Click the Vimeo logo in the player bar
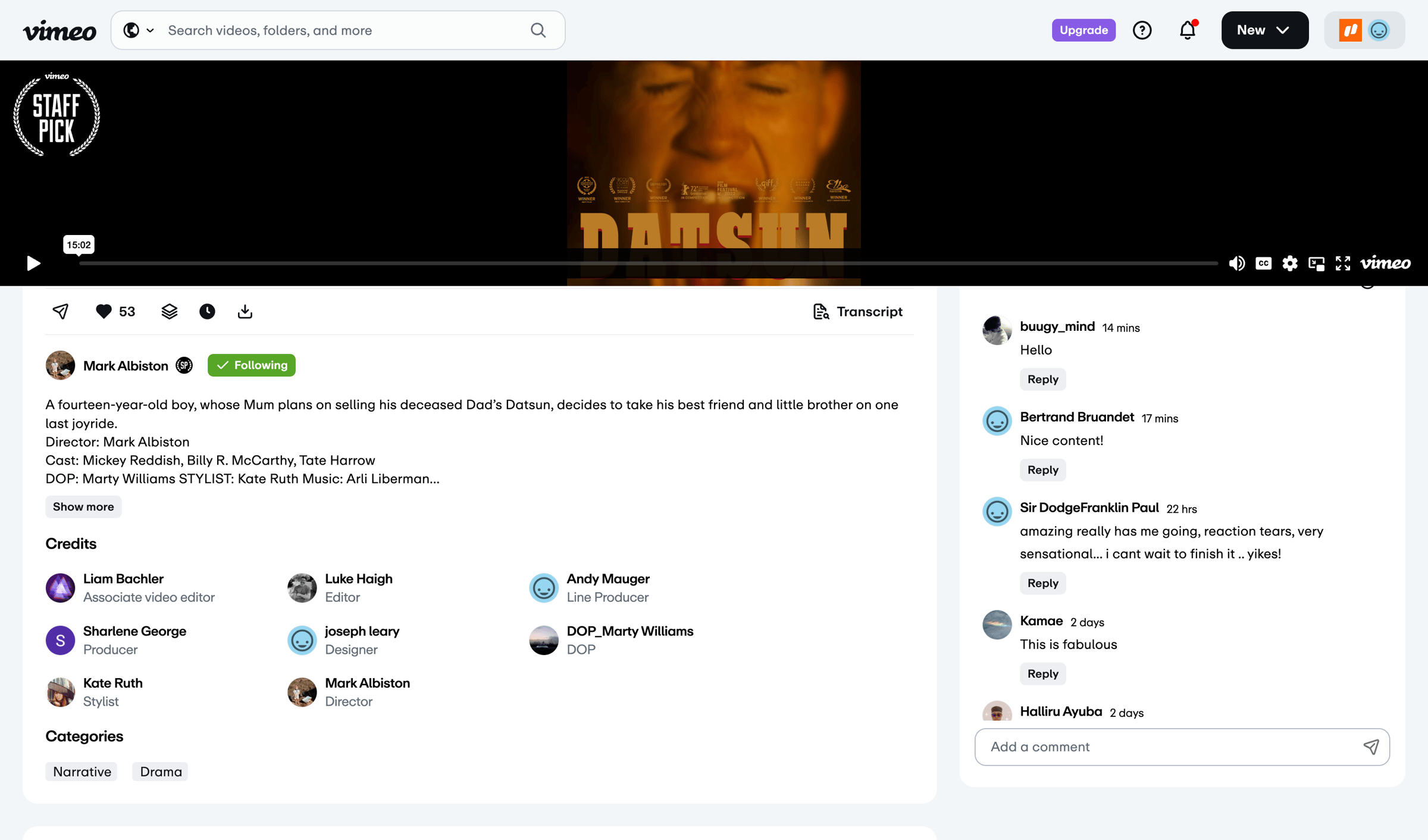 tap(1385, 263)
